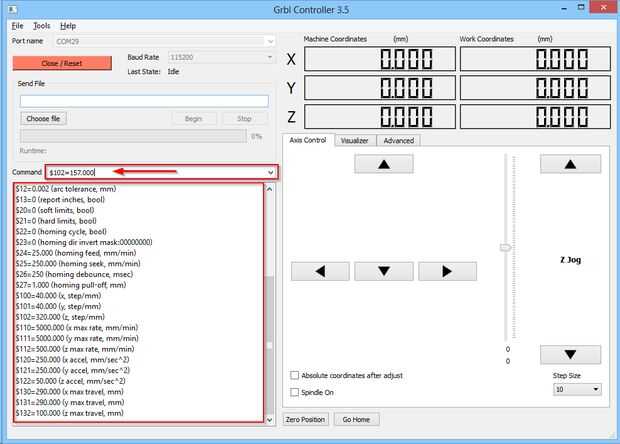The image size is (620, 444).
Task: Click the Z jog vertical slider handle
Action: pos(505,248)
